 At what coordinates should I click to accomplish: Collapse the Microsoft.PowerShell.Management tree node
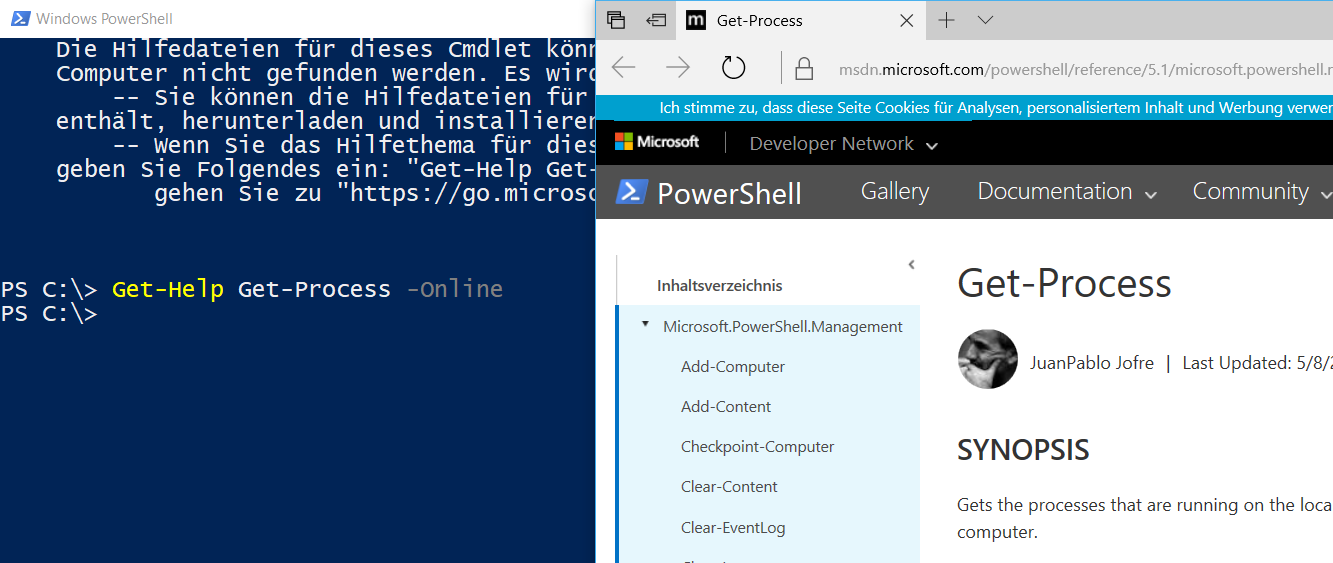(645, 325)
